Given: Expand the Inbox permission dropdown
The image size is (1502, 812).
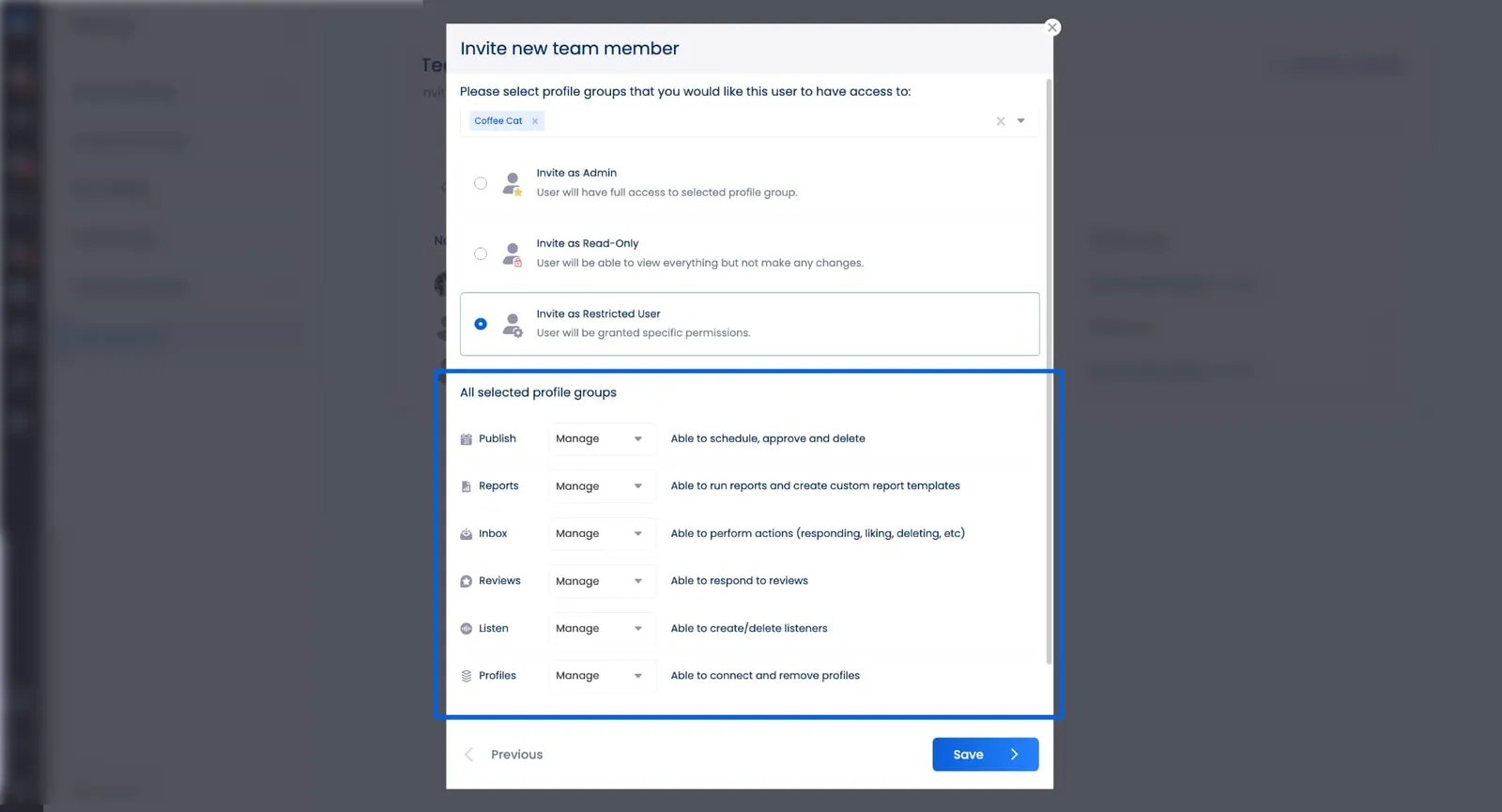Looking at the screenshot, I should point(601,534).
